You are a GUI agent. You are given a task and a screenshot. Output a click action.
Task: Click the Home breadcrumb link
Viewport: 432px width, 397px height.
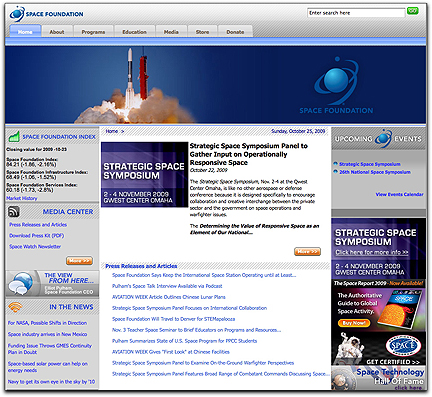pos(112,131)
